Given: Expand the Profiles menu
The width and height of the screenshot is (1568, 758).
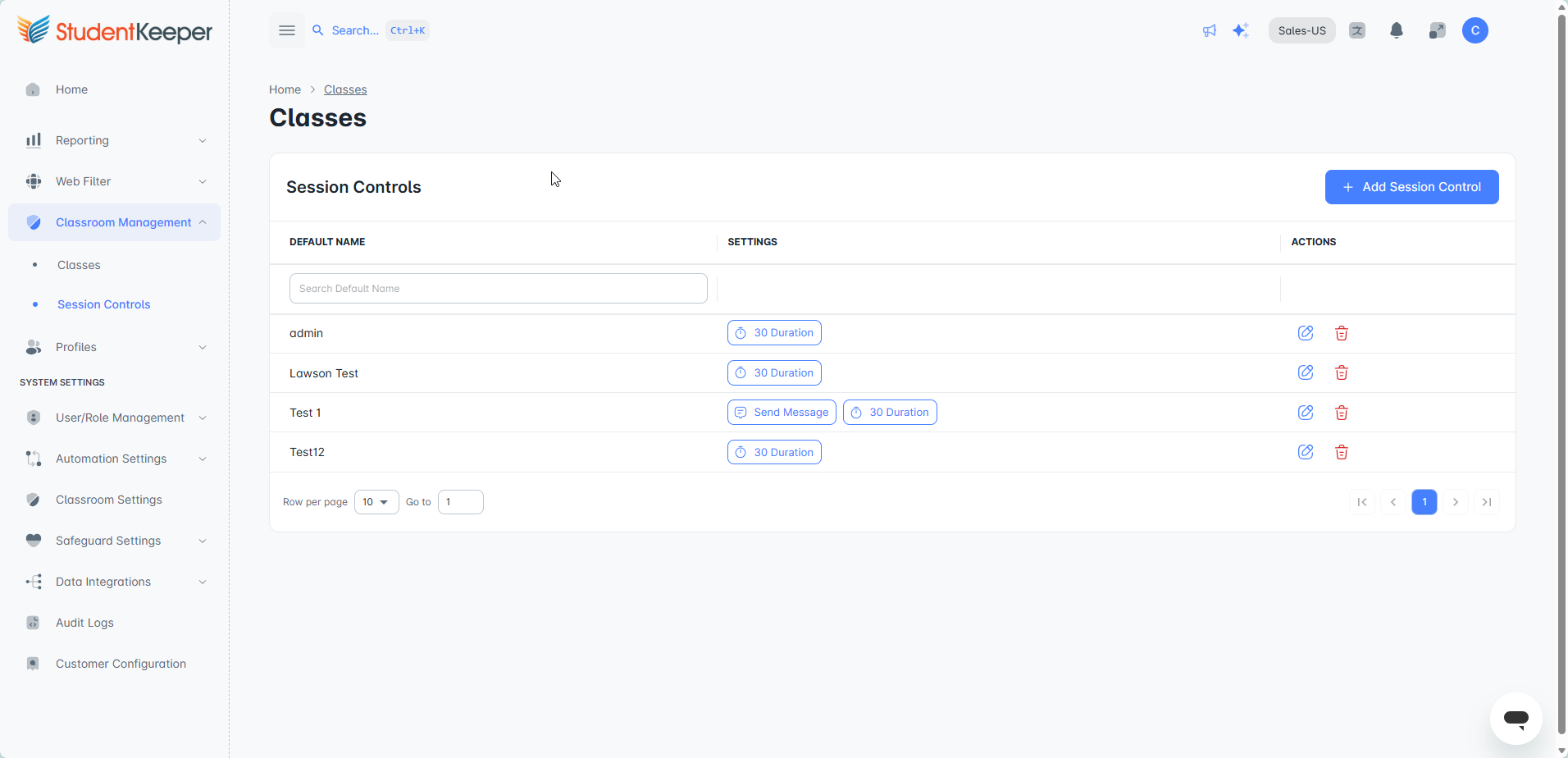Looking at the screenshot, I should [x=115, y=347].
